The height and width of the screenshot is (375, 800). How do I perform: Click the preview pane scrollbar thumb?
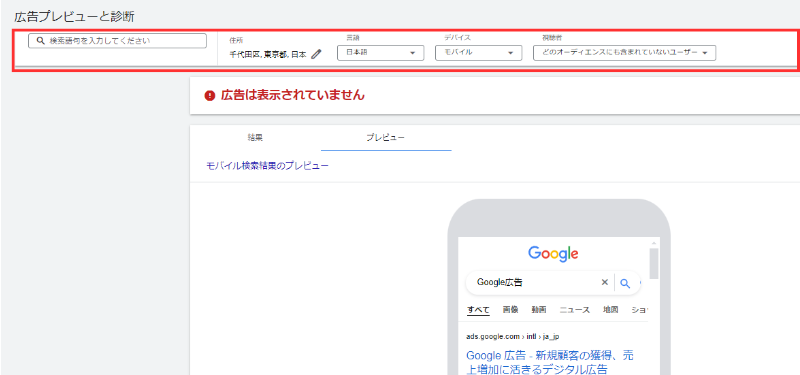(654, 263)
